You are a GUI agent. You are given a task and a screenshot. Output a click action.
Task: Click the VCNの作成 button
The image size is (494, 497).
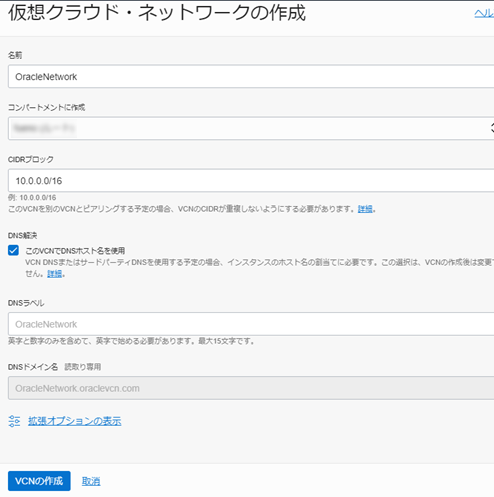pos(39,481)
